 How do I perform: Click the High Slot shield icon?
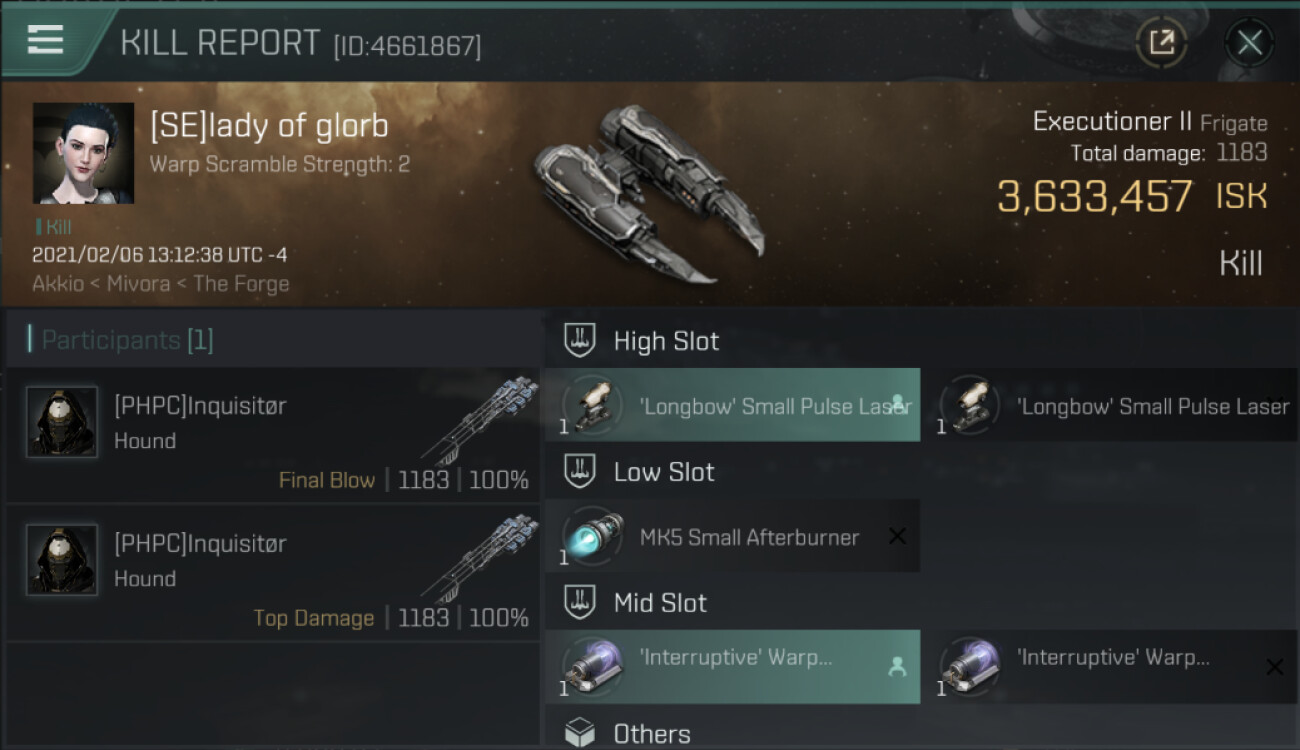(580, 341)
